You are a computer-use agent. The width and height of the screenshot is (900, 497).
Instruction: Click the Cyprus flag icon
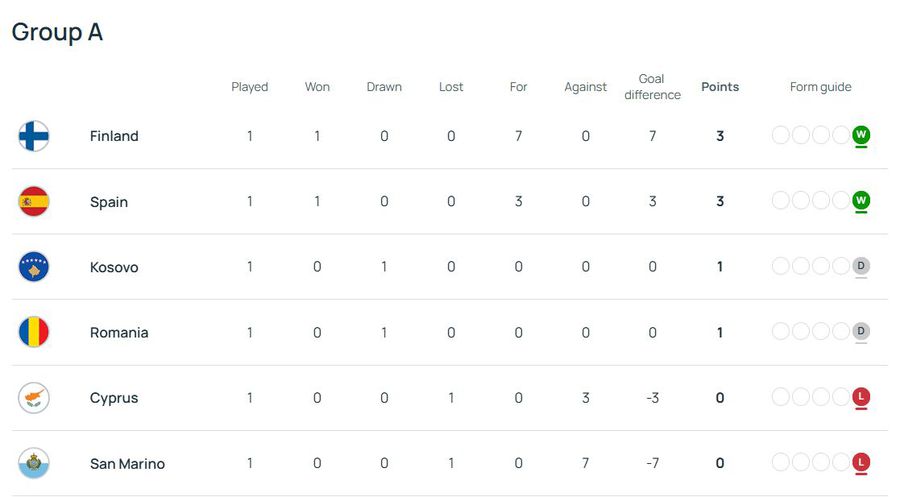34,398
